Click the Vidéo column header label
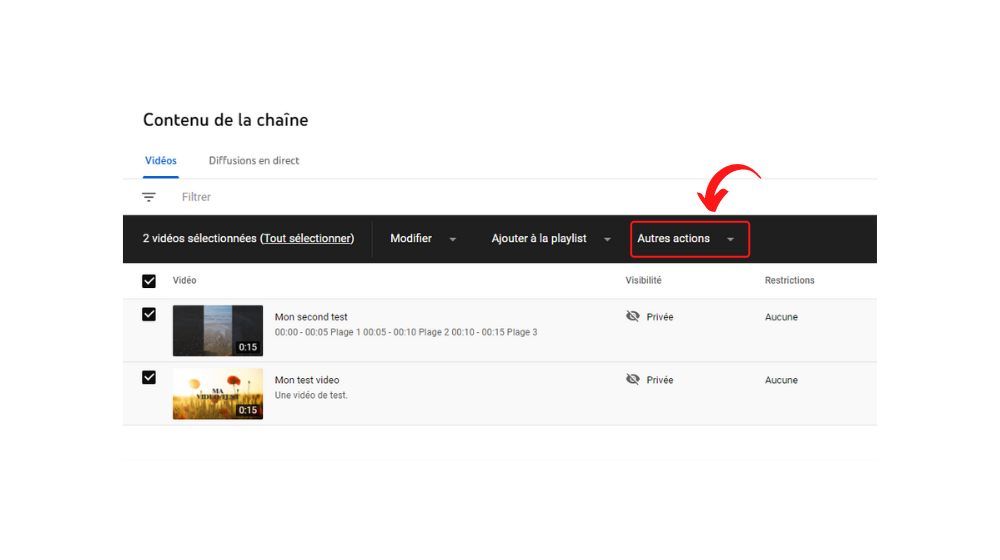 184,281
